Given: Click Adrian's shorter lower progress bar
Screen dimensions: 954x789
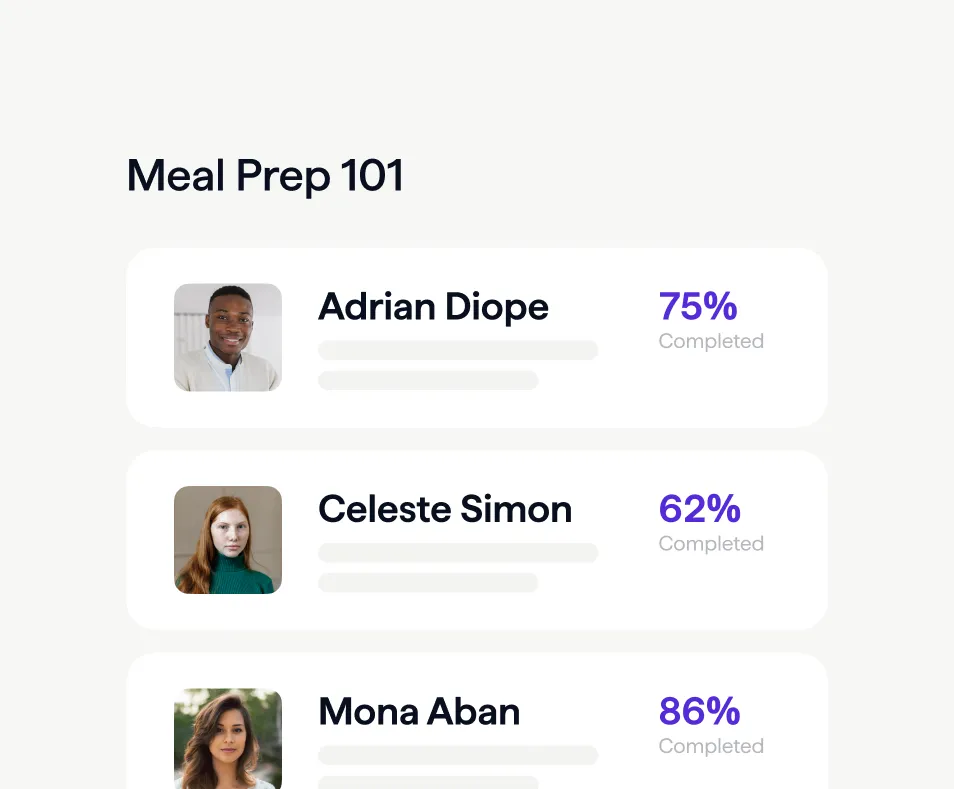Looking at the screenshot, I should pos(427,381).
